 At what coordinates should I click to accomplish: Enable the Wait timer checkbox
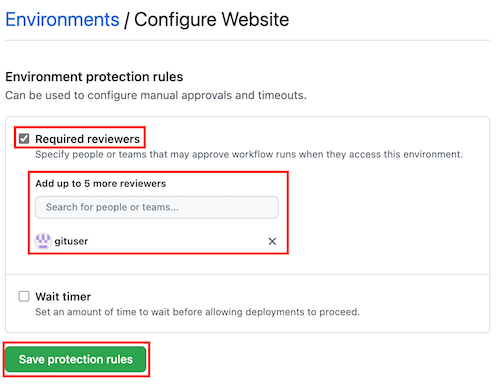click(24, 296)
